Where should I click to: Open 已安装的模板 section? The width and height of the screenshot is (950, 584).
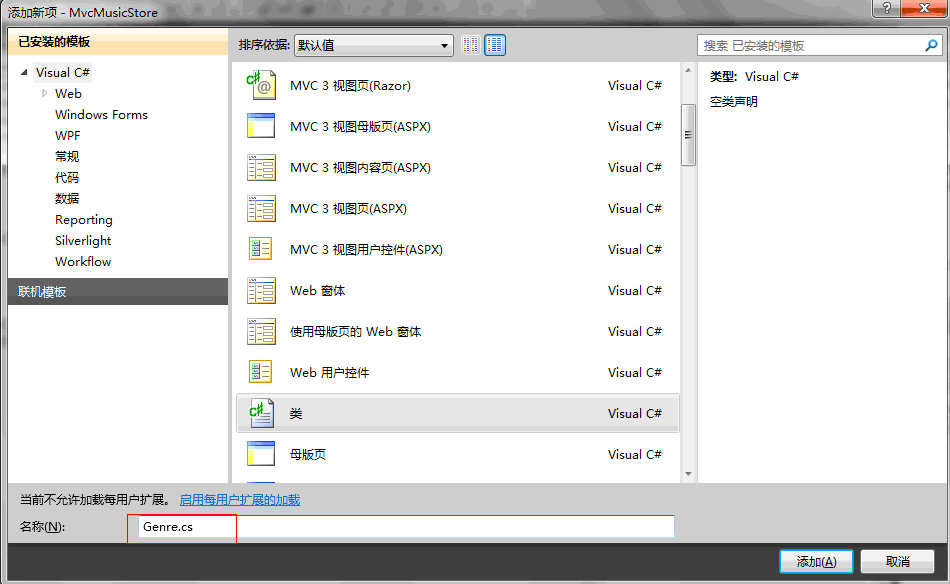118,42
